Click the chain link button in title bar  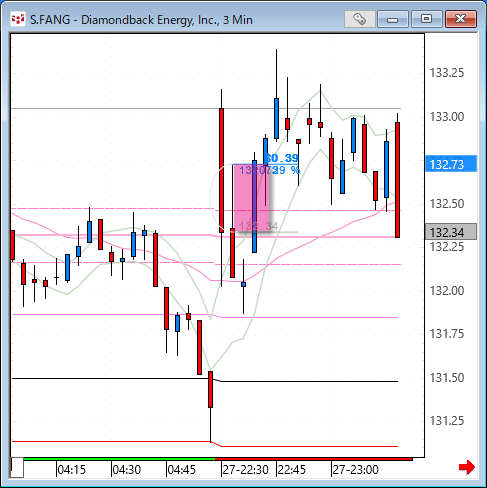[x=359, y=19]
